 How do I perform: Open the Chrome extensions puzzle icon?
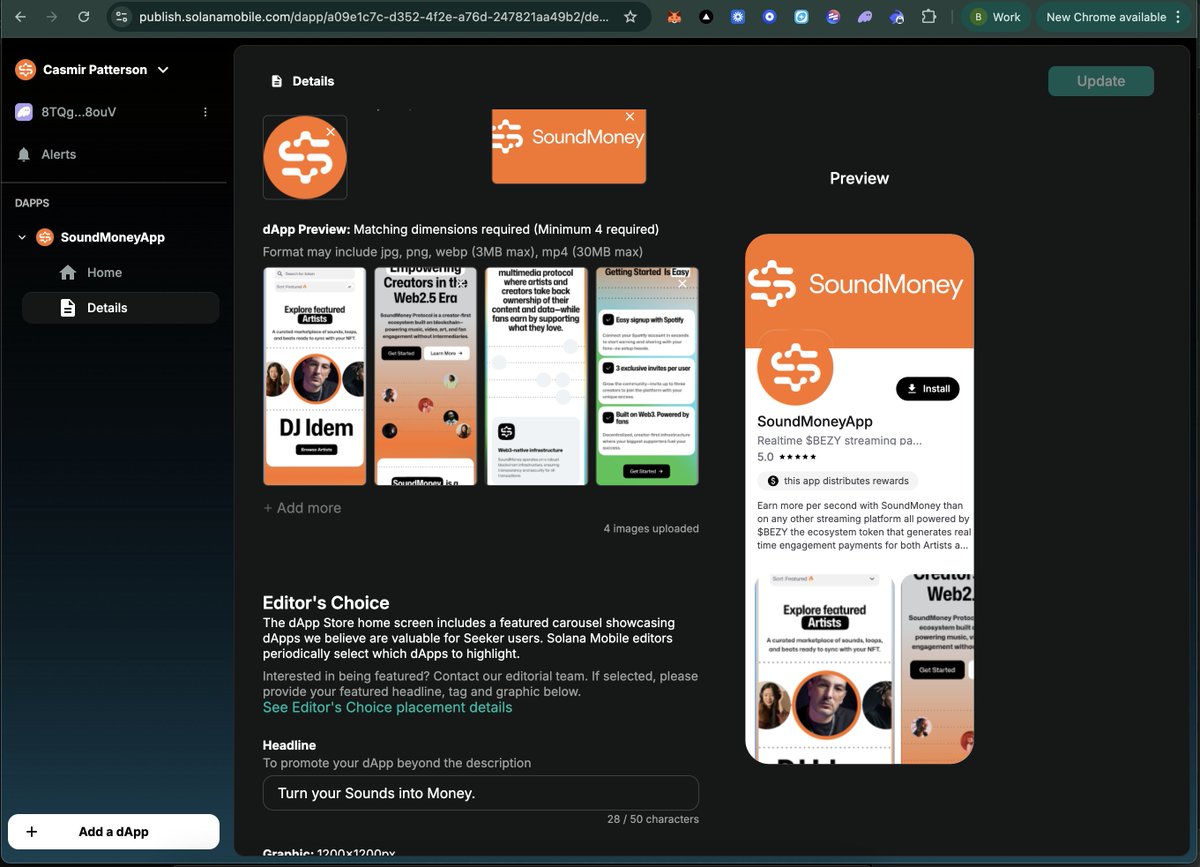click(929, 17)
